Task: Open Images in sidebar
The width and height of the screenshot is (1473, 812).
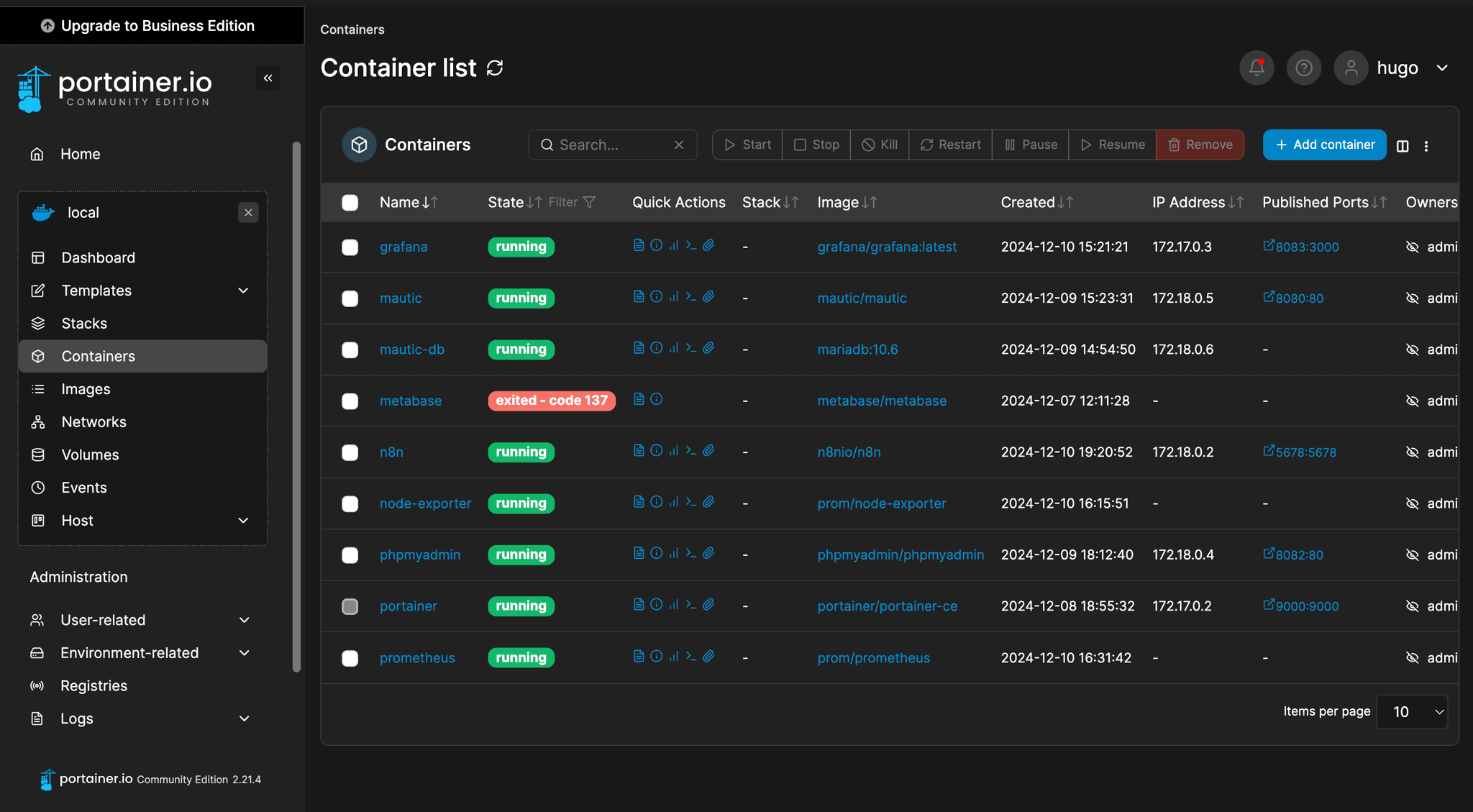Action: pyautogui.click(x=142, y=389)
